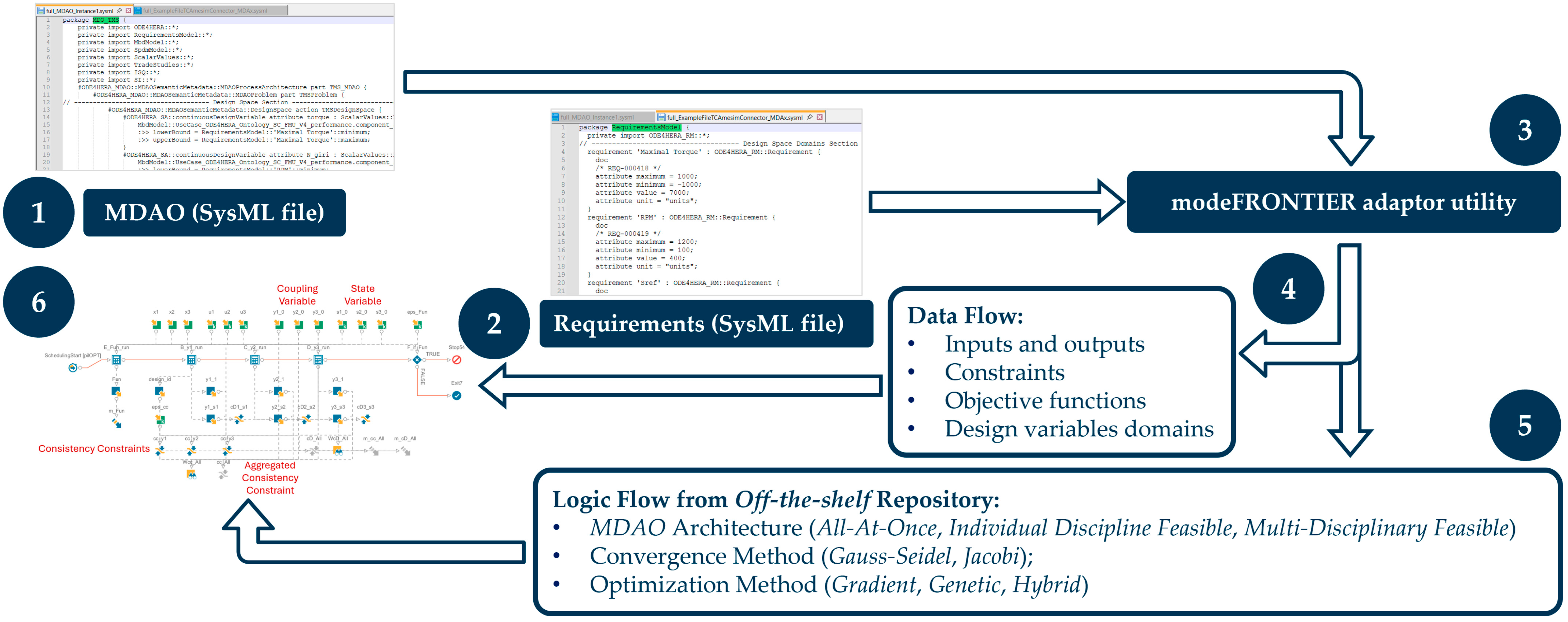Close the full_ExampleFileTCAmesimConnector_MDAx.sysml tab in the requirements editor
1568x622 pixels.
point(819,117)
